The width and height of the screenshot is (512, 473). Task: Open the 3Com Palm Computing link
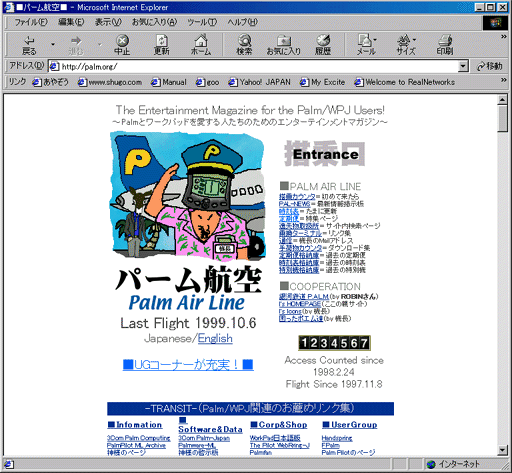coord(138,438)
